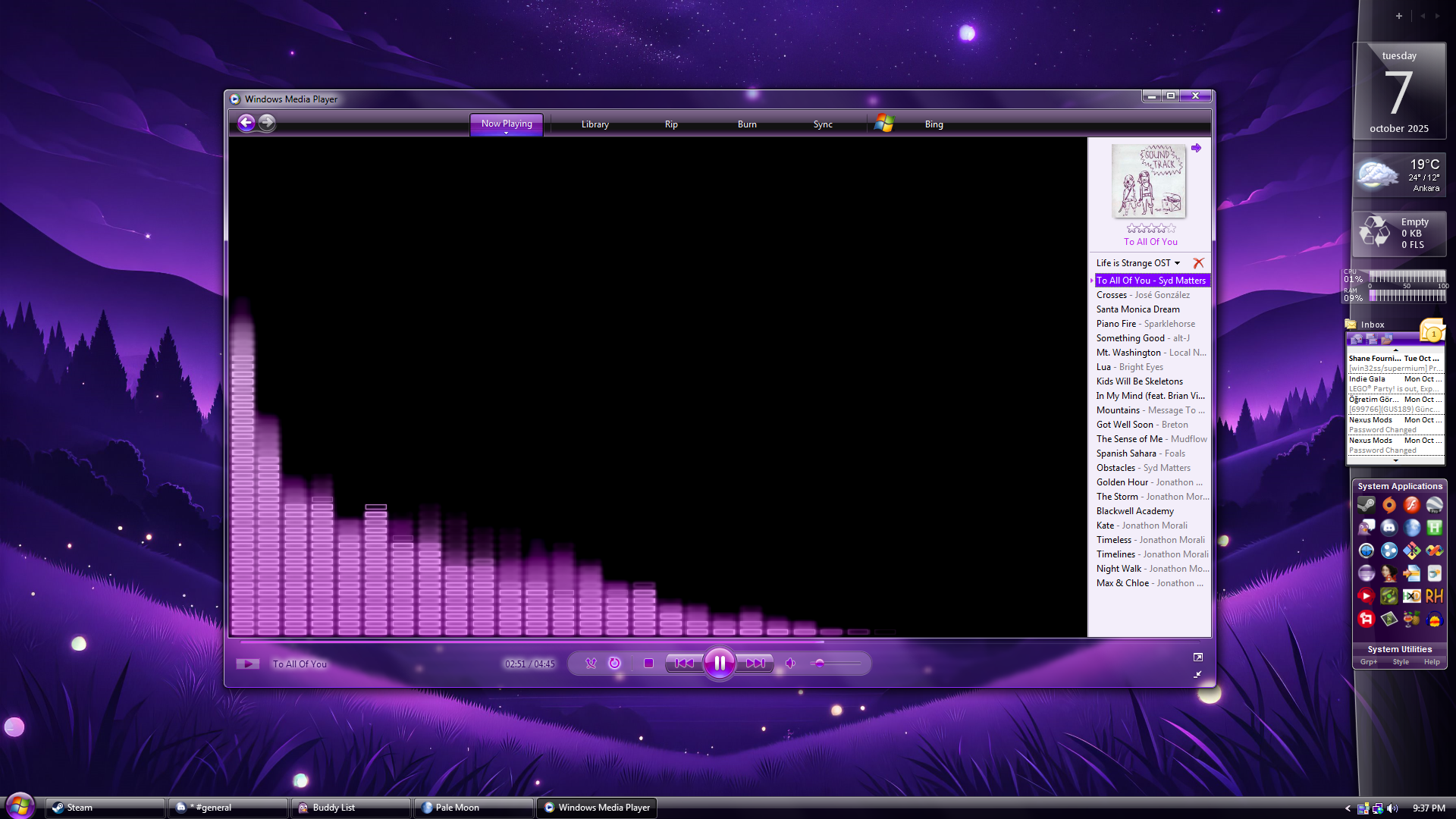Click the album art thumbnail

pyautogui.click(x=1149, y=181)
